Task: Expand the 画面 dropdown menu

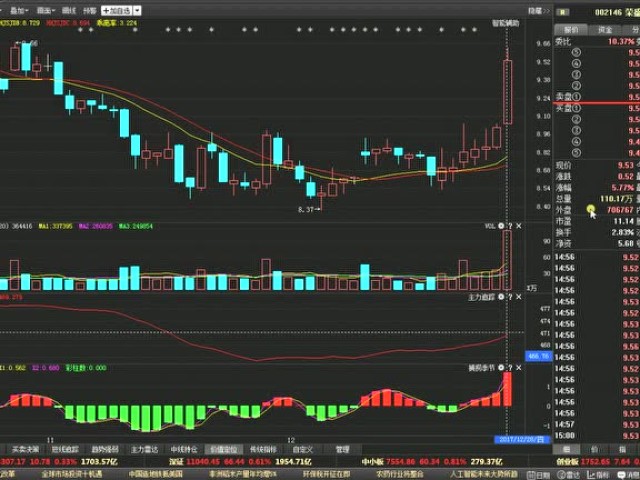Action: coord(44,10)
